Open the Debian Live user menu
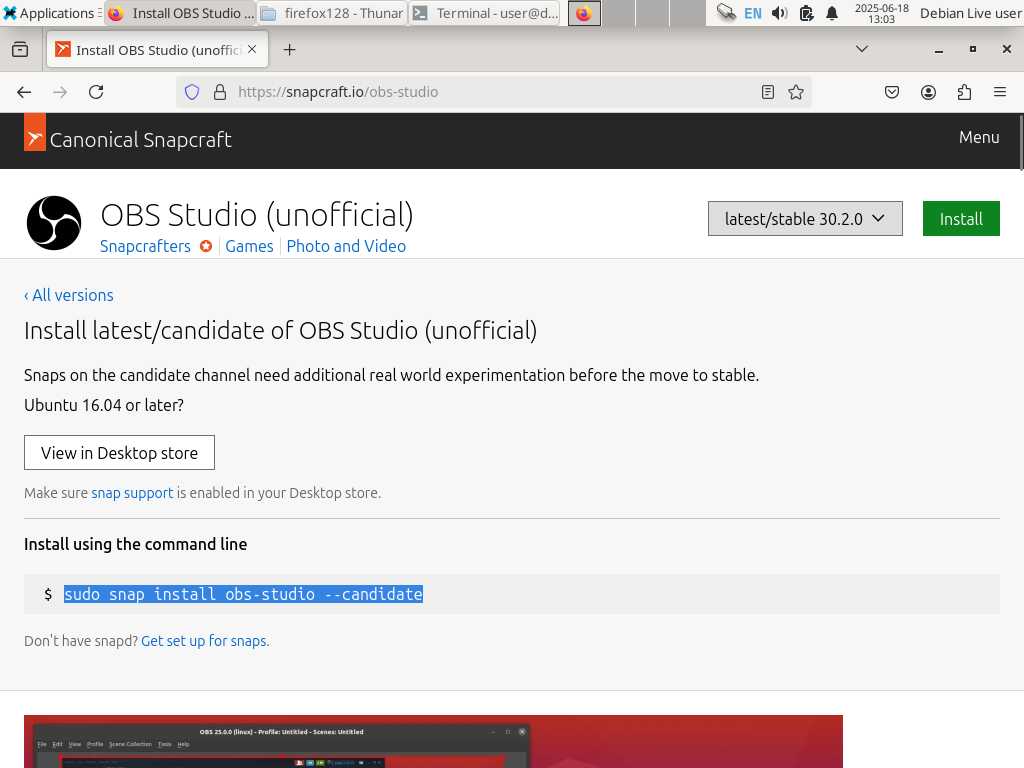Screen dimensions: 1024x768 coord(970,13)
